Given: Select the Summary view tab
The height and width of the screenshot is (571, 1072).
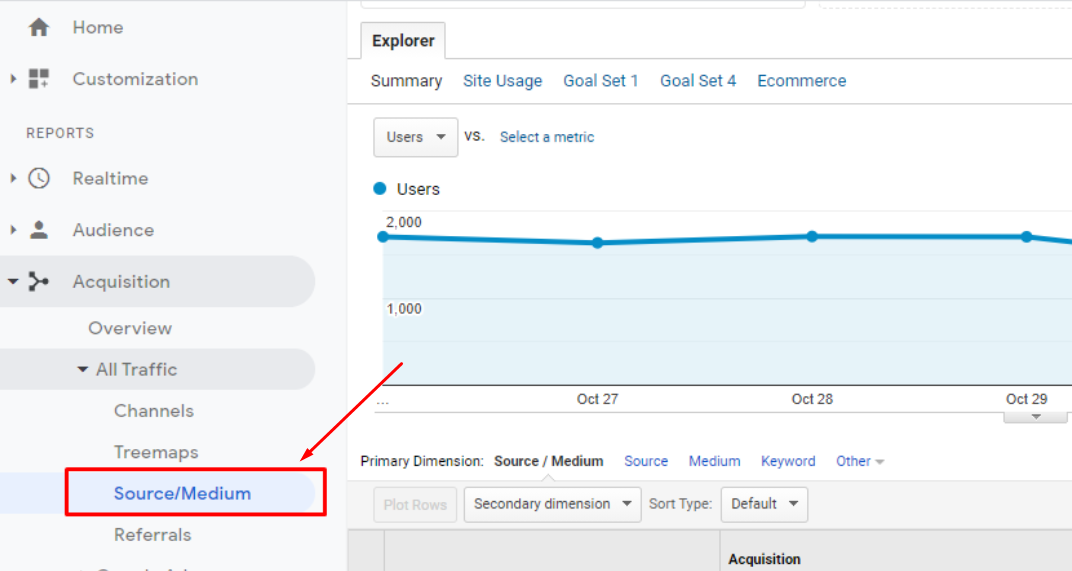Looking at the screenshot, I should pos(406,81).
